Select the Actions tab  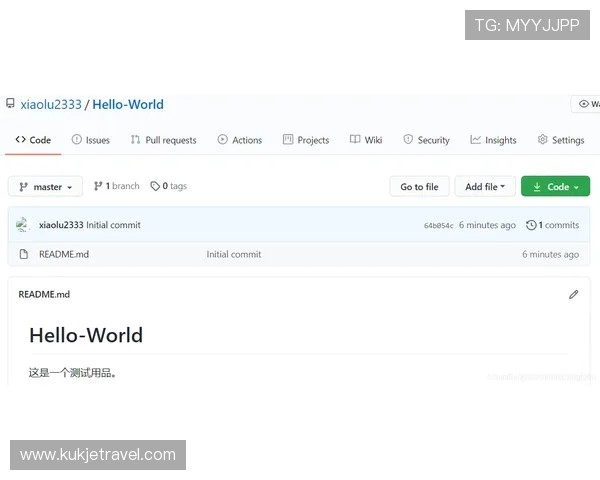(239, 140)
